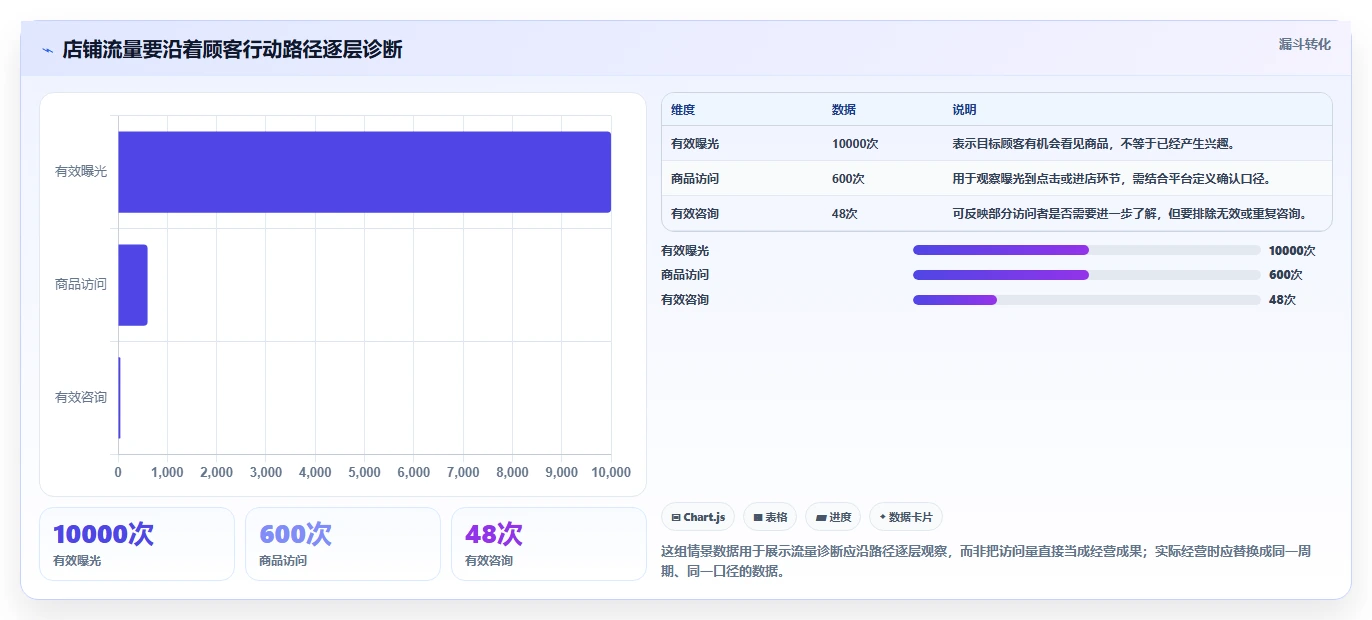Click the title 店铺流量要沿着顾客行动路径逐层诊断

232,50
